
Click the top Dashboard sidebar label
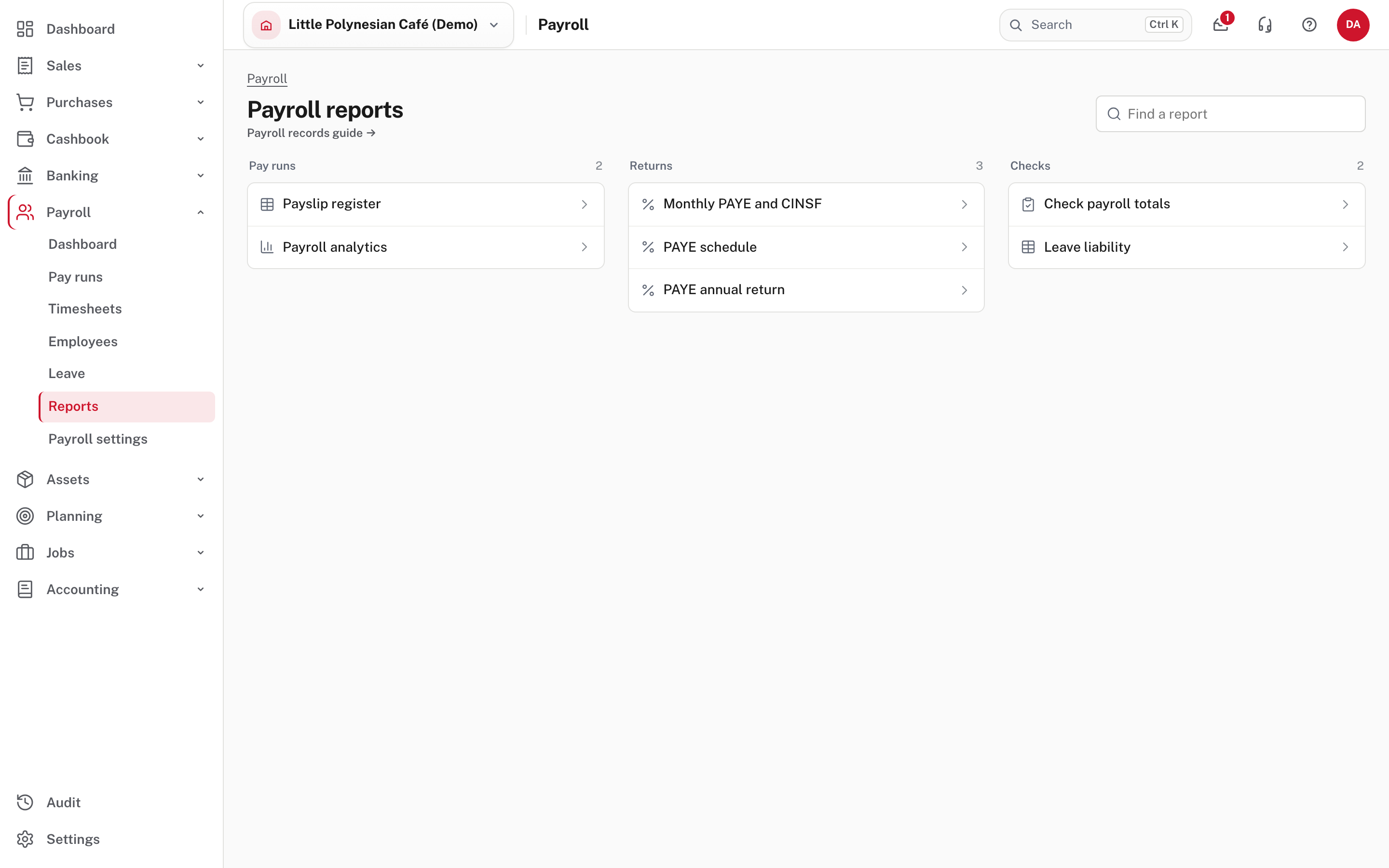tap(81, 29)
